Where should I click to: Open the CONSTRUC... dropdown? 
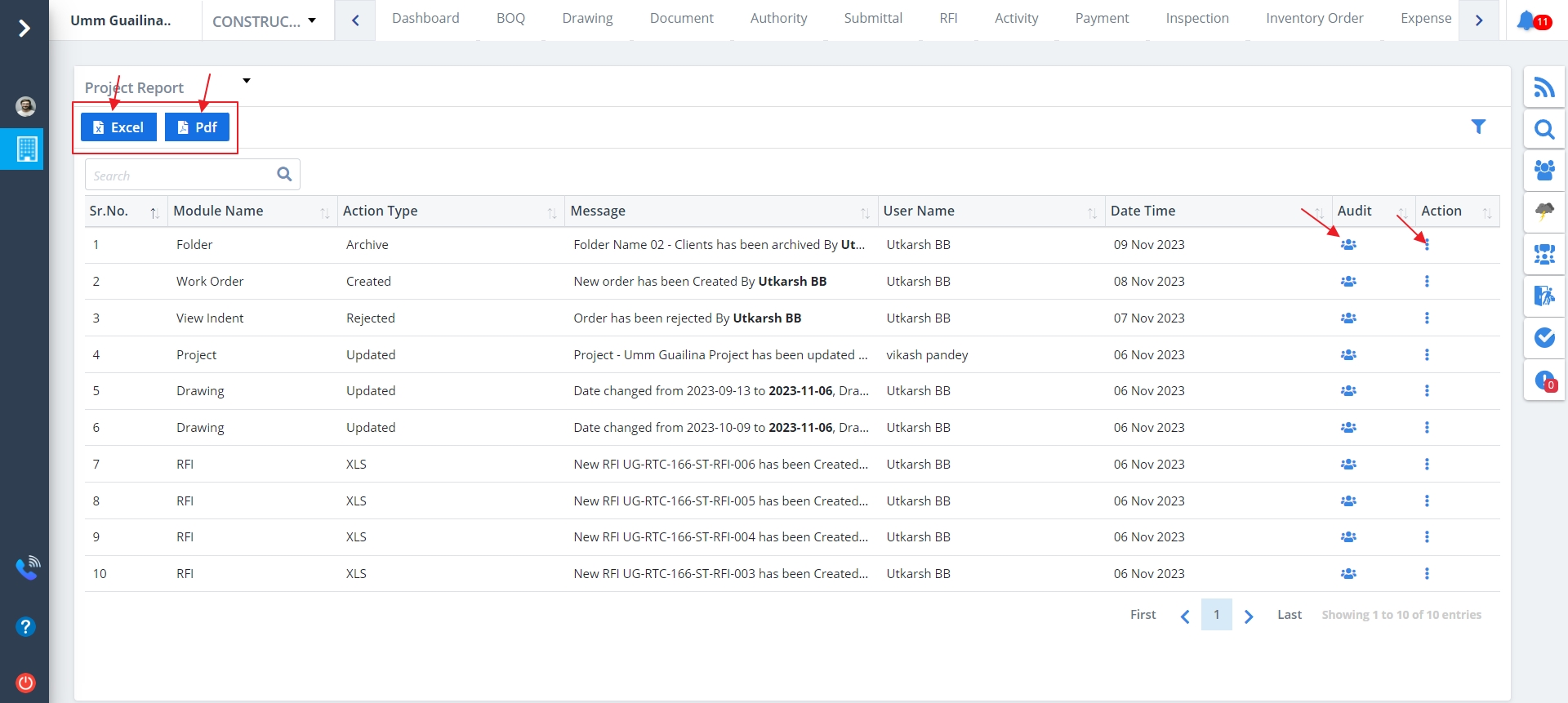tap(265, 21)
